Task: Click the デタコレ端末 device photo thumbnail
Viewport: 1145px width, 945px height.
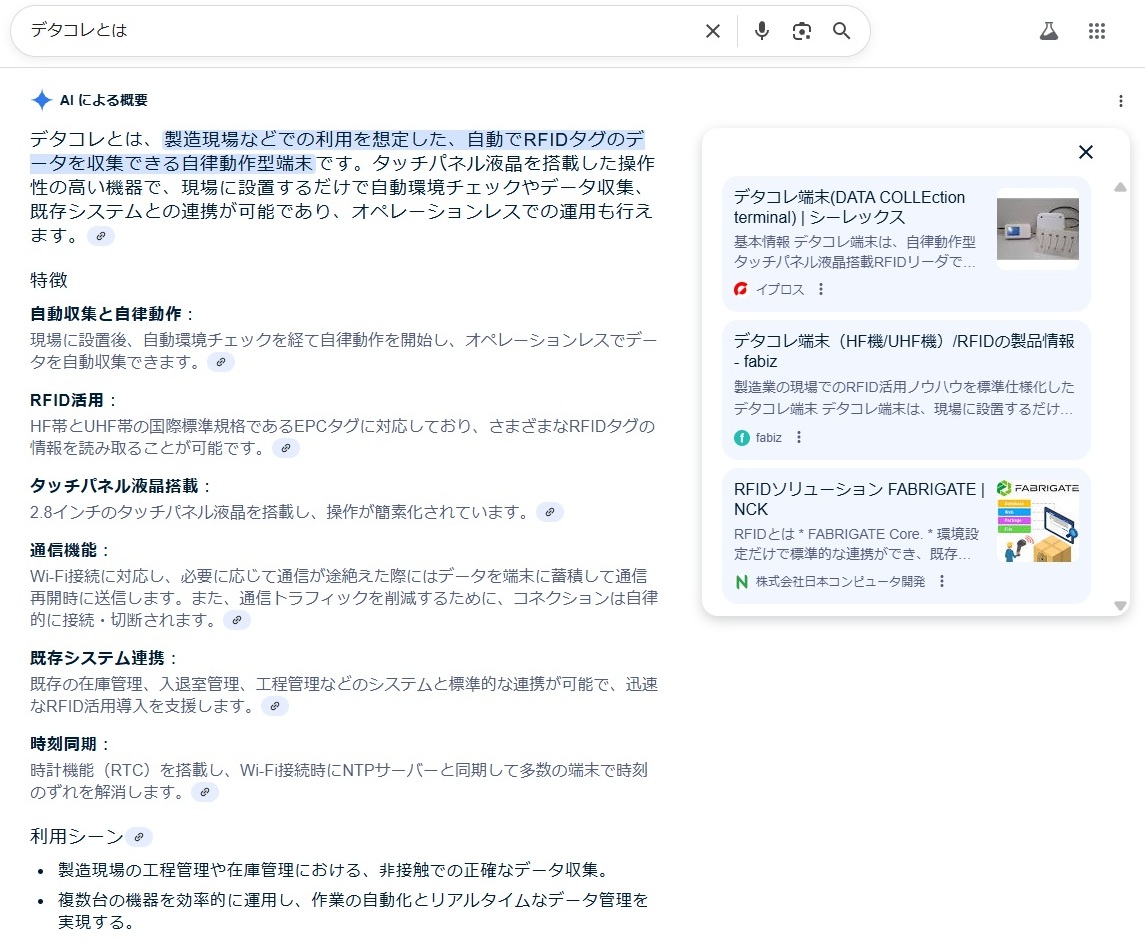Action: 1038,229
